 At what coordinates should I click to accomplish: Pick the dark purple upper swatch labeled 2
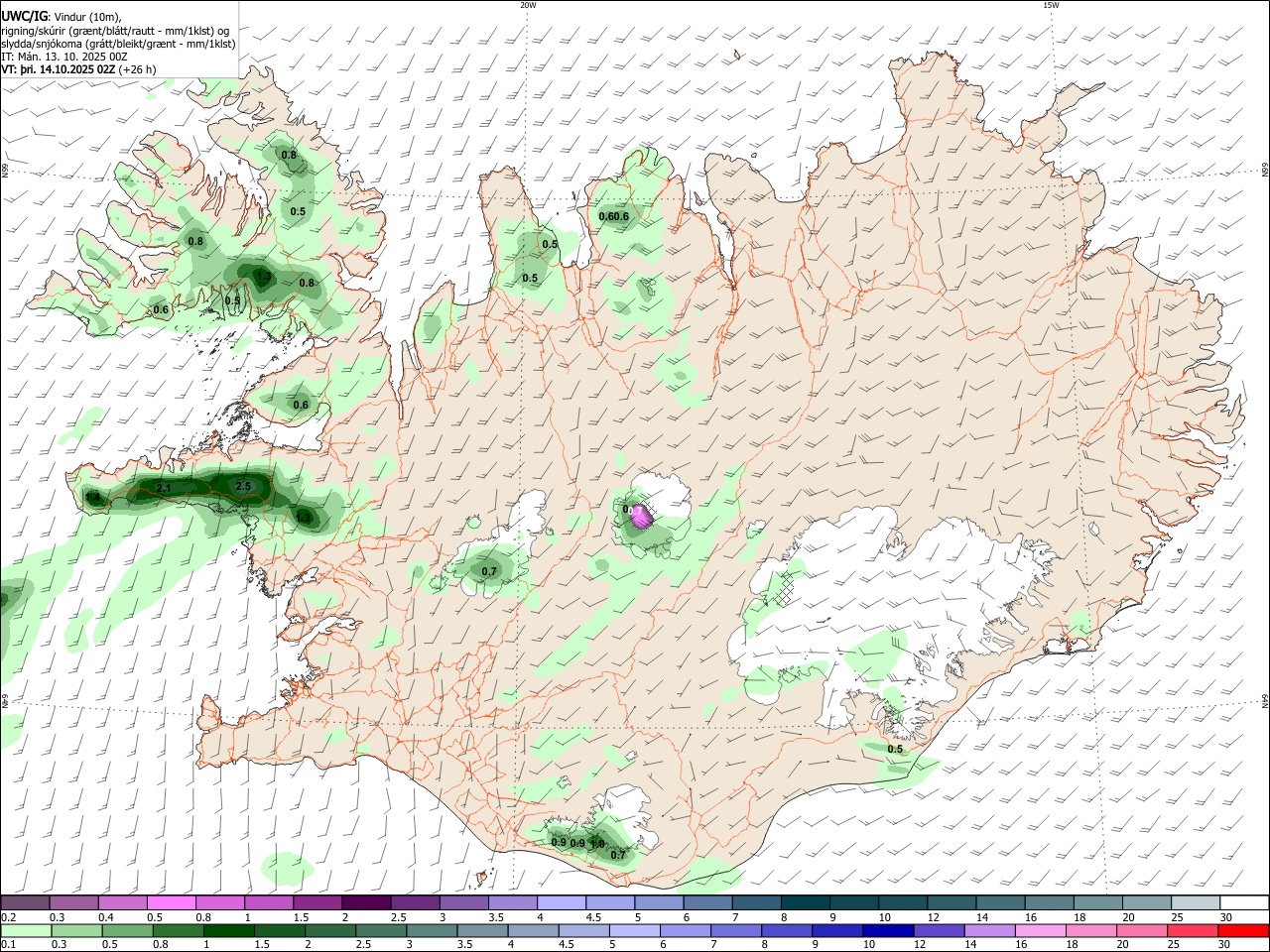click(365, 902)
